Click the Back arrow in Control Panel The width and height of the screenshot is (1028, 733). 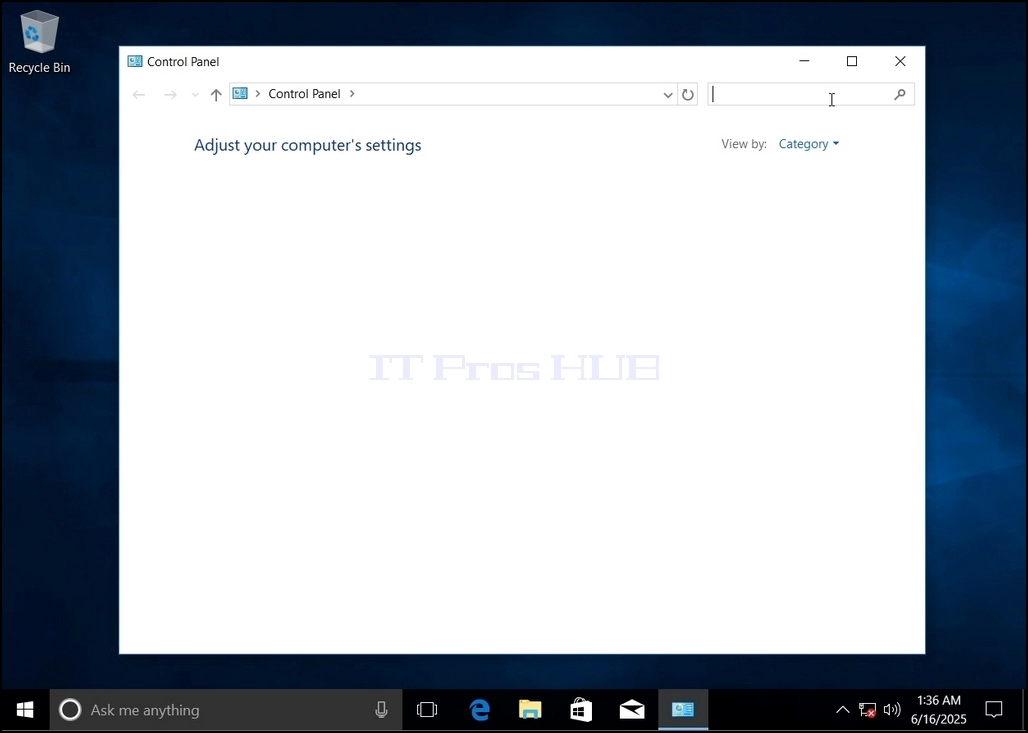[x=139, y=94]
